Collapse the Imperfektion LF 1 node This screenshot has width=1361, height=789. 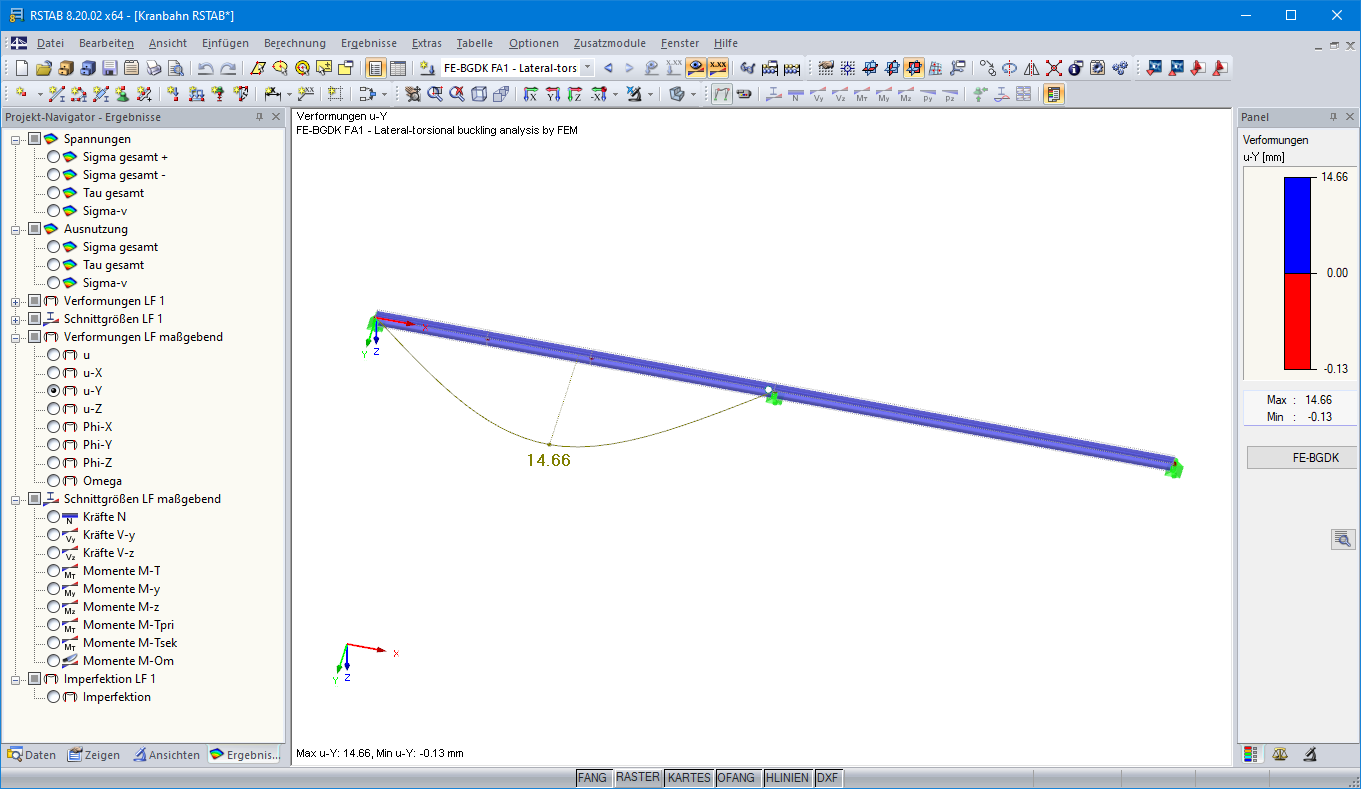[x=16, y=679]
